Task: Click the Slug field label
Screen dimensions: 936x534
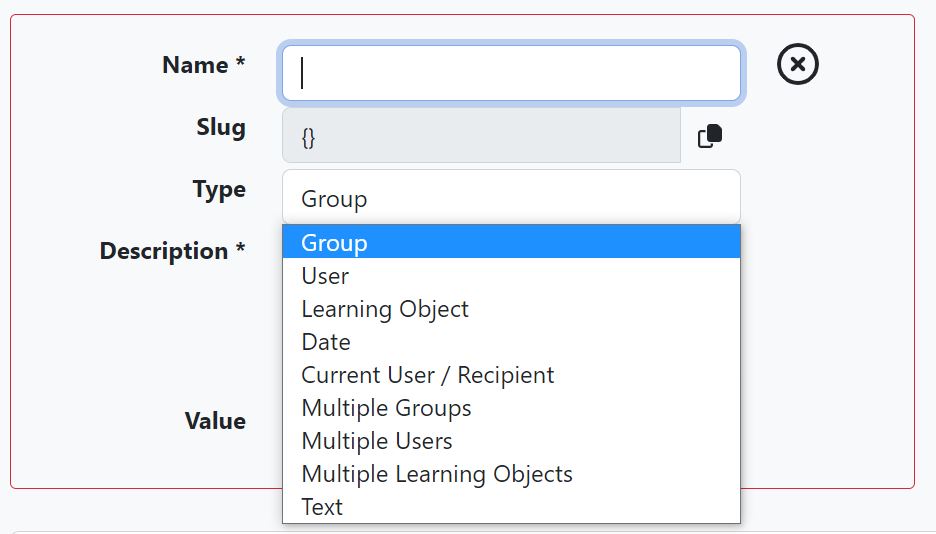Action: point(221,127)
